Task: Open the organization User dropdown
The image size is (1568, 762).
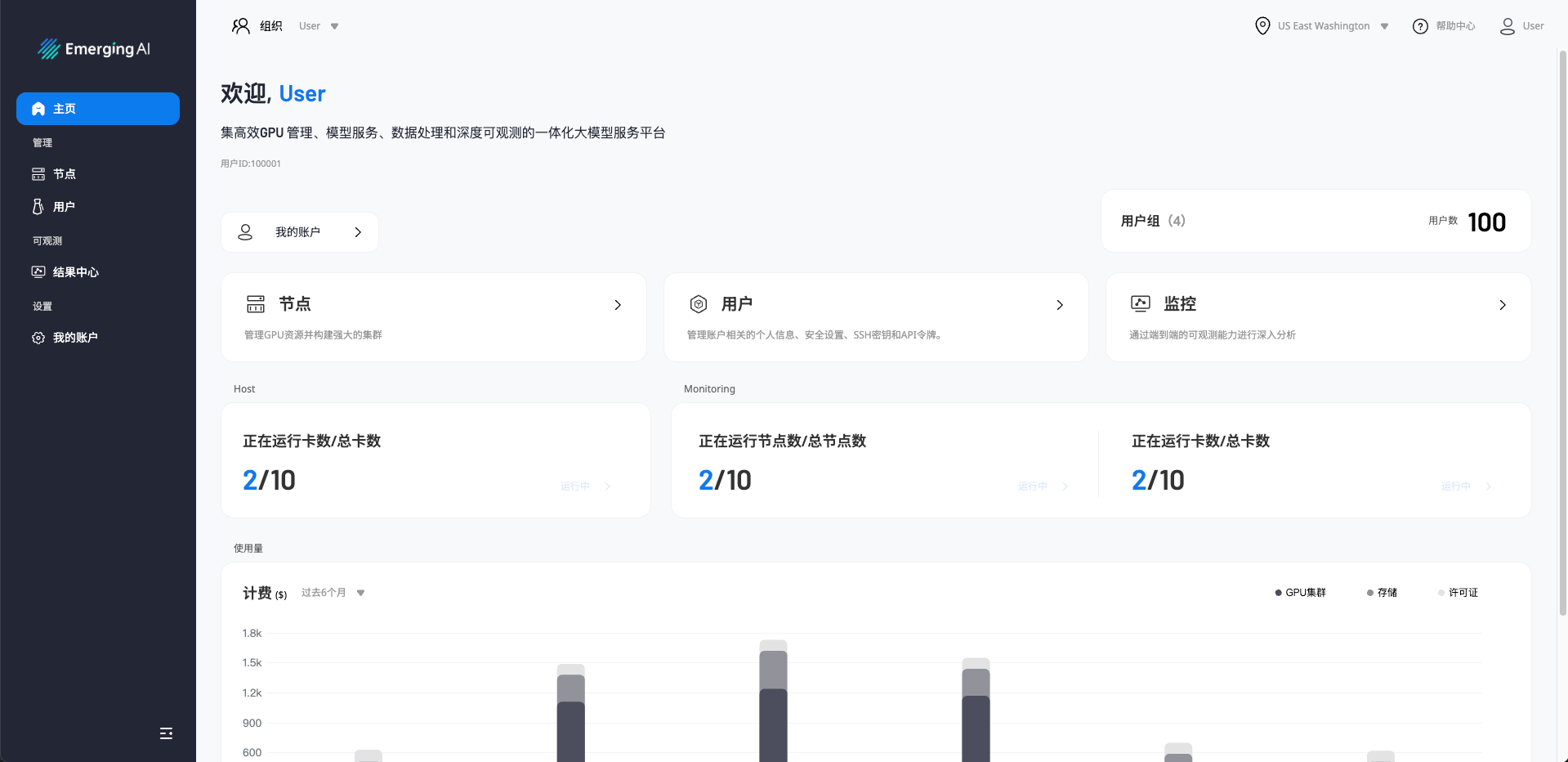Action: click(x=319, y=26)
